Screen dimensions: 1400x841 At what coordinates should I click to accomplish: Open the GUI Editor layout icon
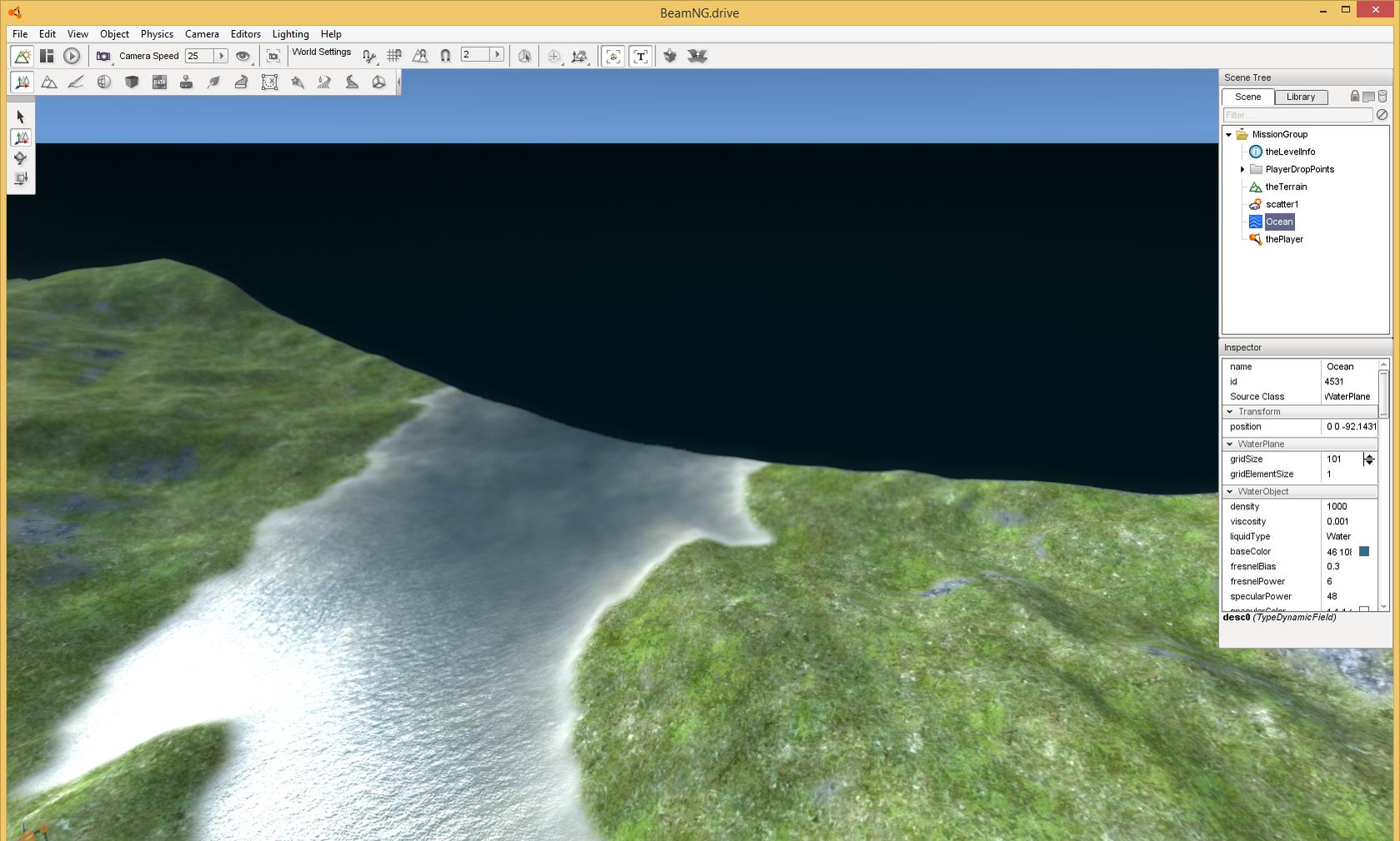click(x=47, y=56)
